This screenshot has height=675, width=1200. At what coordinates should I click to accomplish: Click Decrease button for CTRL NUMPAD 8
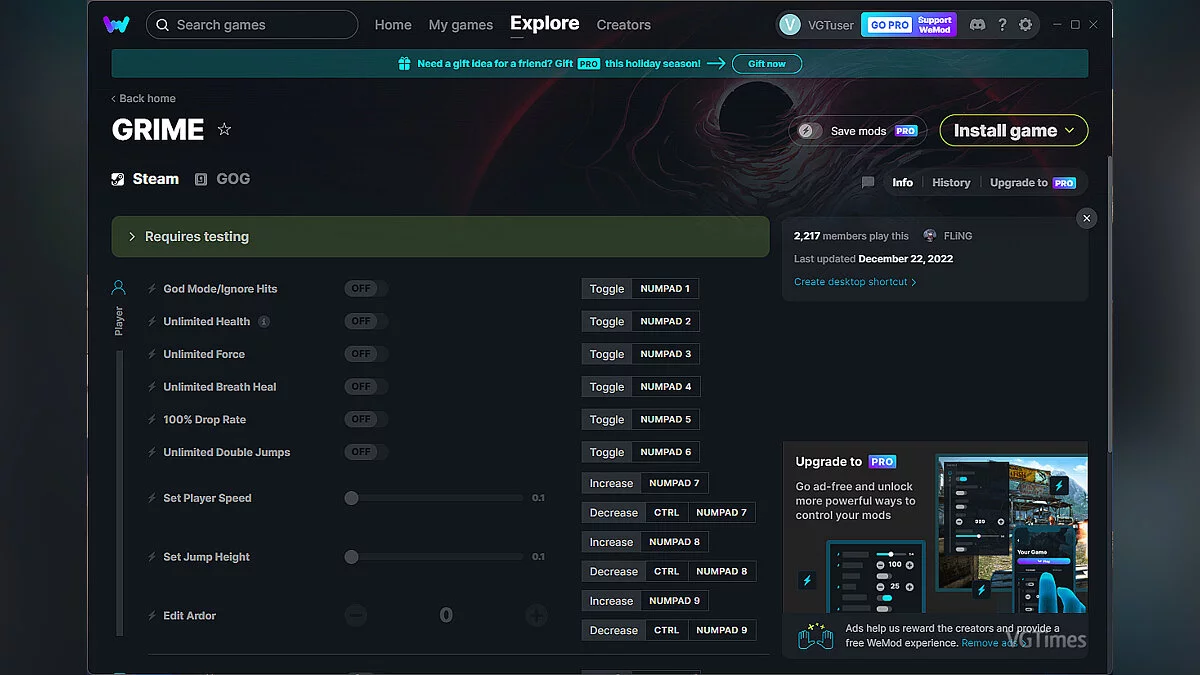pos(614,572)
